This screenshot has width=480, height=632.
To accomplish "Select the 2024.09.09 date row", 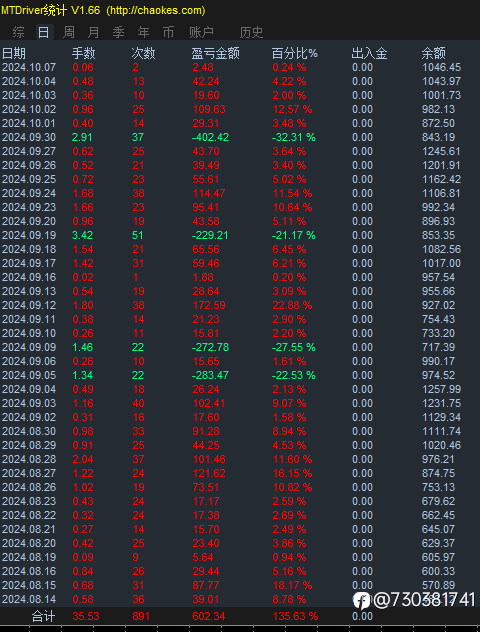I will pyautogui.click(x=29, y=347).
